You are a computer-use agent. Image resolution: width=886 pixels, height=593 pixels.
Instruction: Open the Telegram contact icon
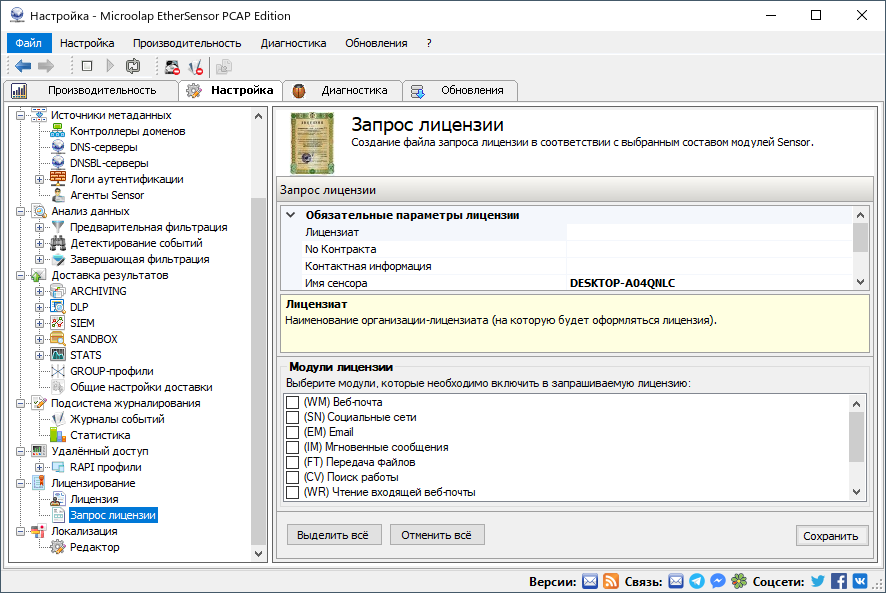697,581
